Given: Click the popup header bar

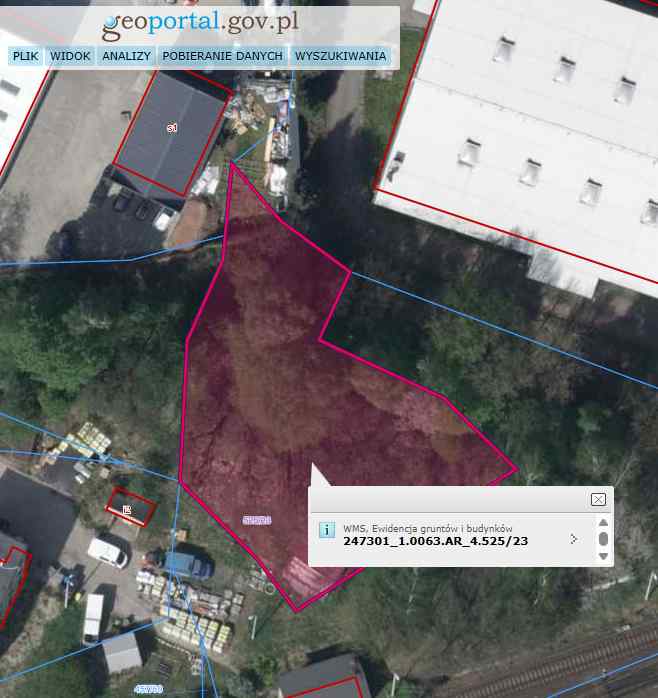Looking at the screenshot, I should [x=447, y=499].
